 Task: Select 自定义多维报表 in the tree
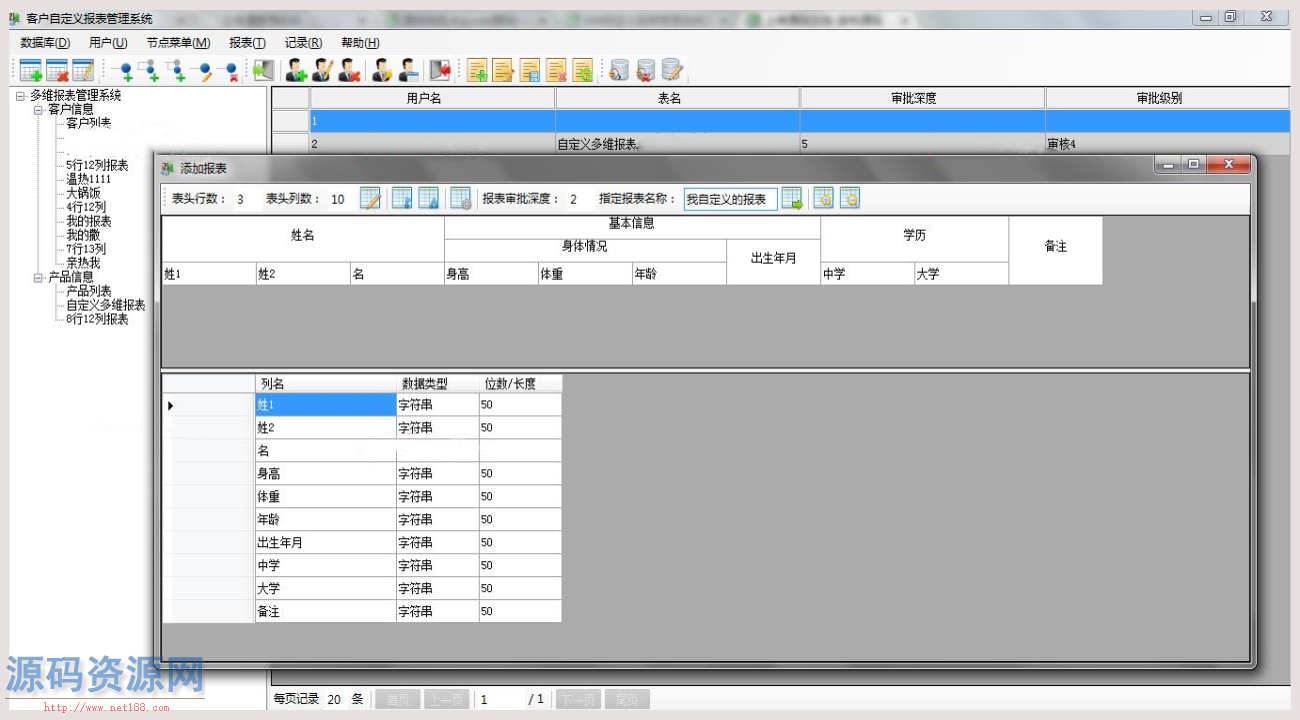pos(105,305)
